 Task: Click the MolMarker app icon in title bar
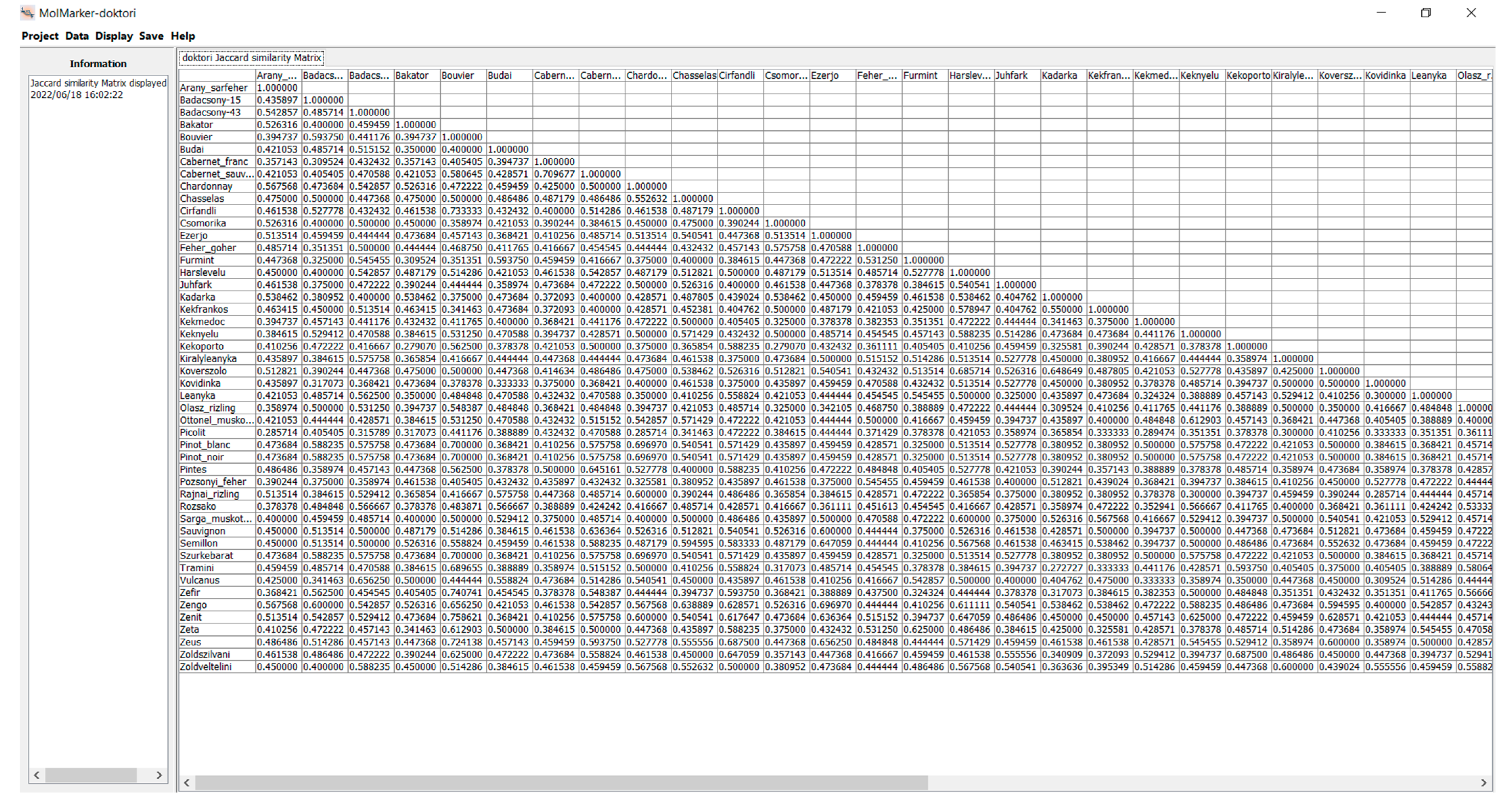27,12
